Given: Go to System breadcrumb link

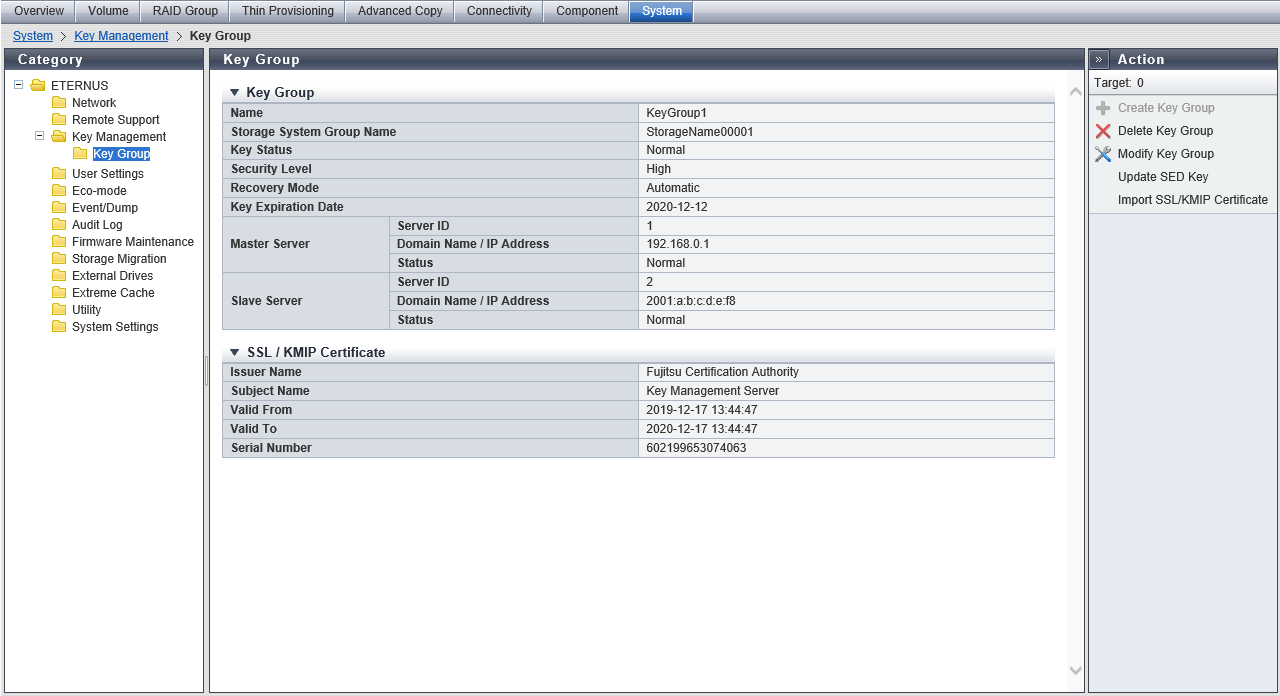Looking at the screenshot, I should (33, 36).
